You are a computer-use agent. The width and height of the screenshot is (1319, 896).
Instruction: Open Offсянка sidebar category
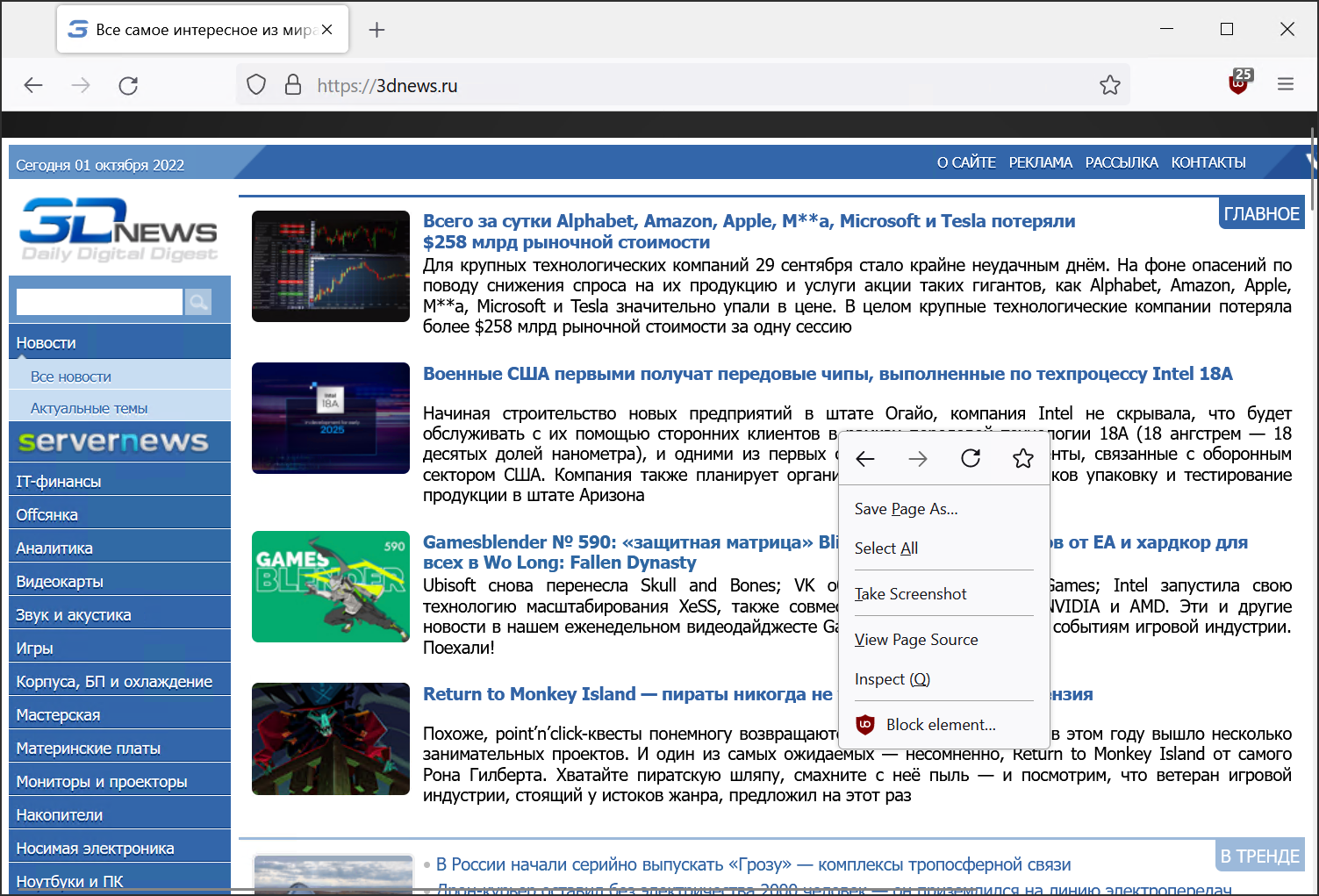point(119,514)
